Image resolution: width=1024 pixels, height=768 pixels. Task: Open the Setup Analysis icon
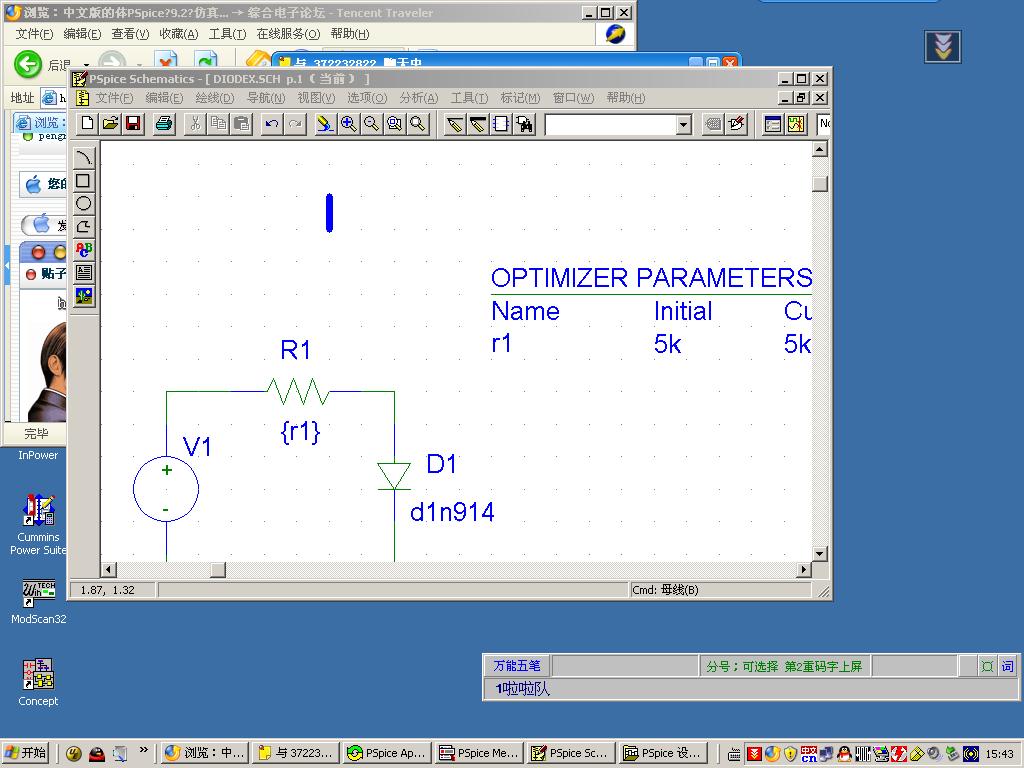pos(773,123)
